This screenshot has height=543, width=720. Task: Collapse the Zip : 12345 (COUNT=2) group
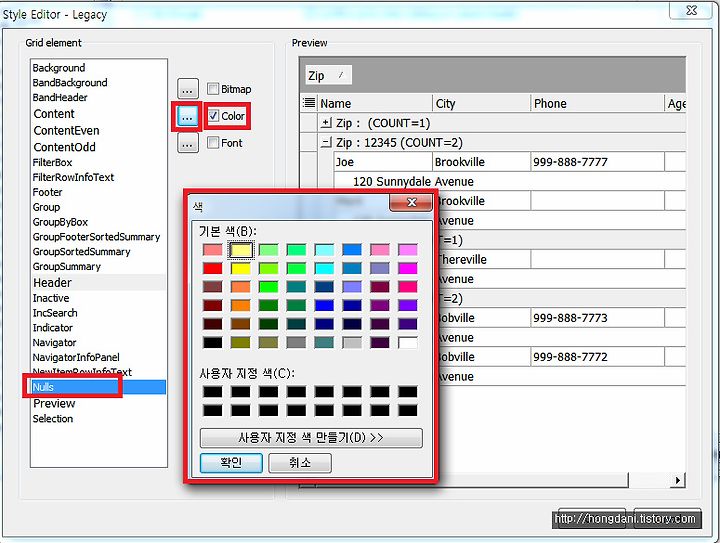pos(326,142)
